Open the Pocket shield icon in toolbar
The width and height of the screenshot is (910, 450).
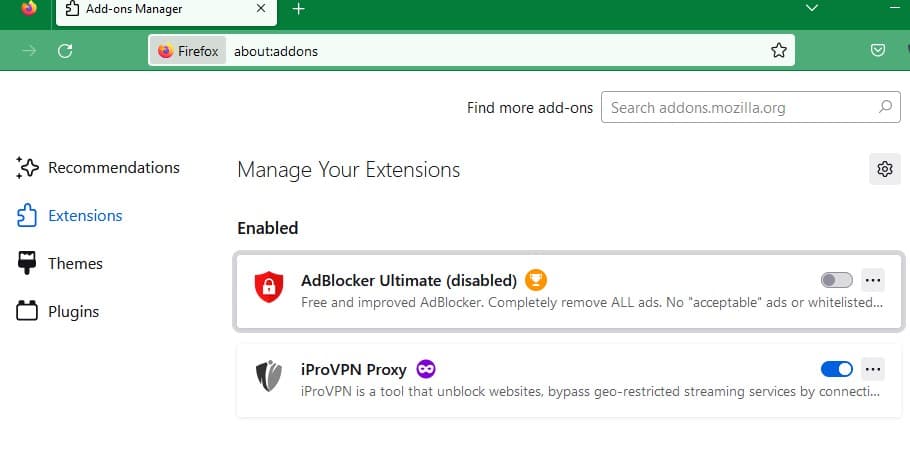878,51
